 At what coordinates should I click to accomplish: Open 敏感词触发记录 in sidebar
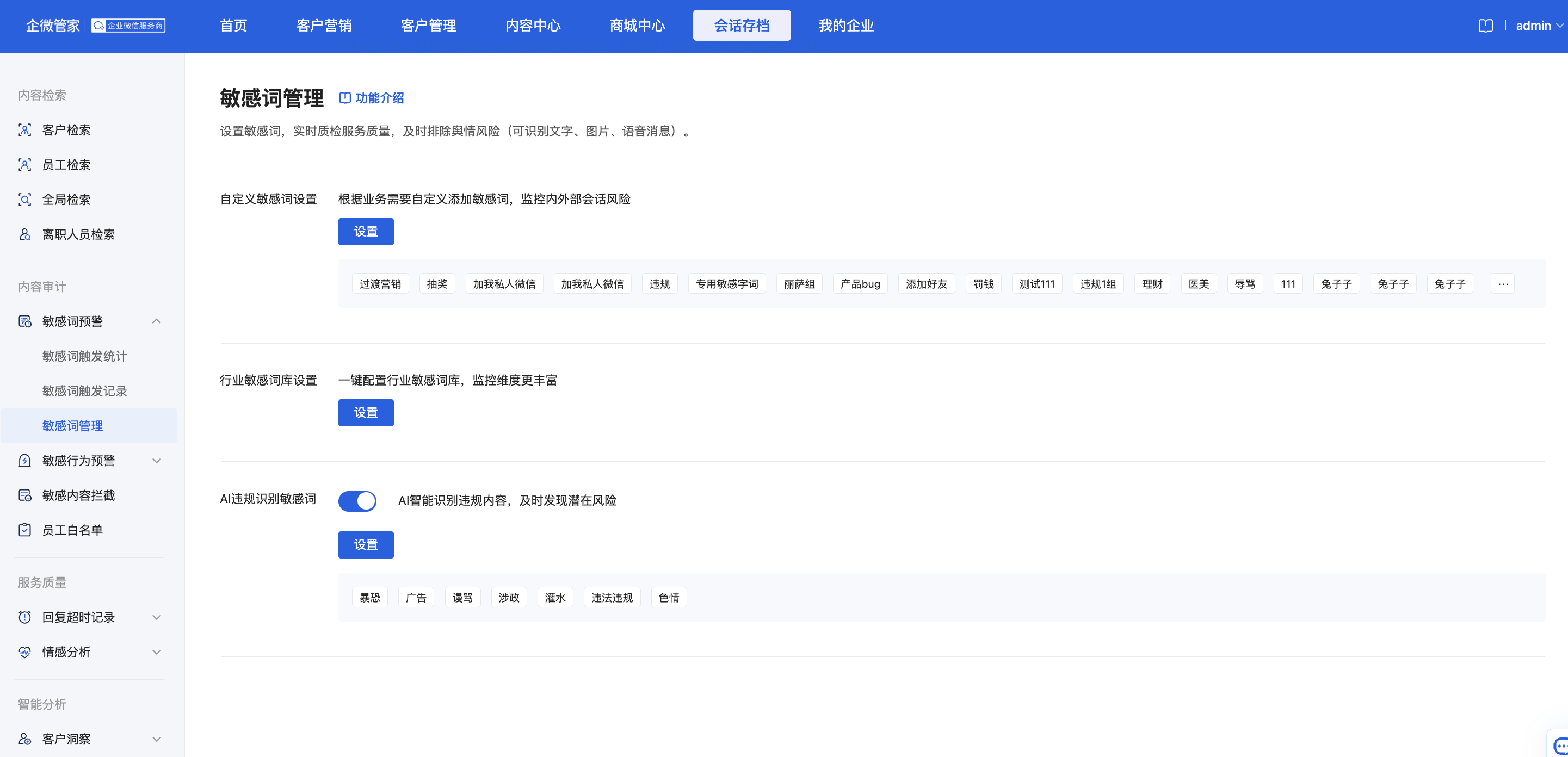(x=85, y=390)
